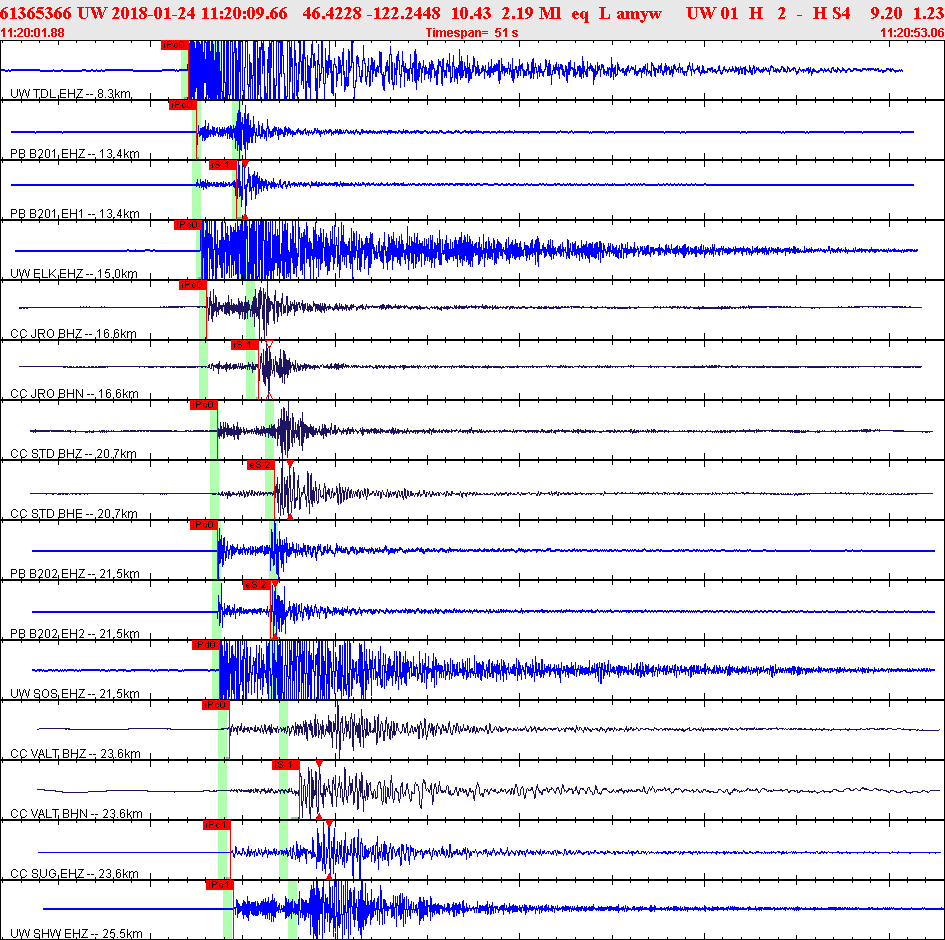Click the 'PB B201 EH1 -- 13.4km' station label

coord(75,213)
